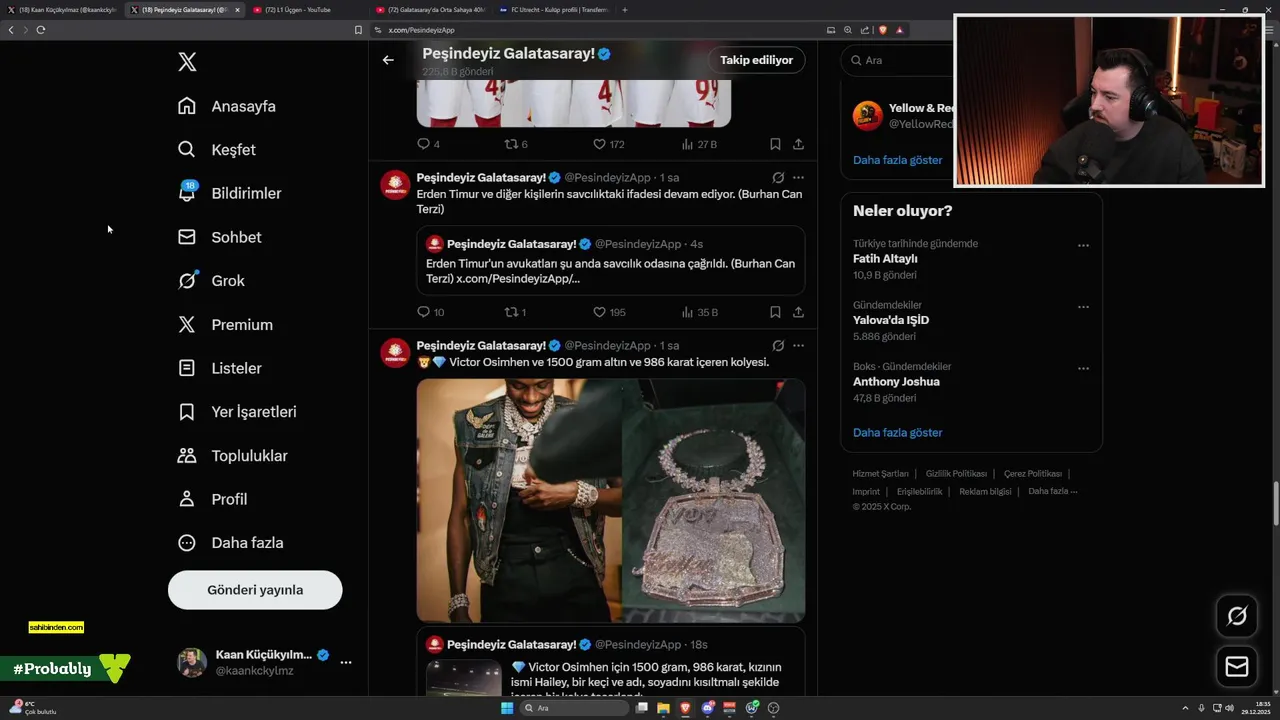Like the Erden Timur post with 195 likes
This screenshot has width=1280, height=720.
pos(609,312)
